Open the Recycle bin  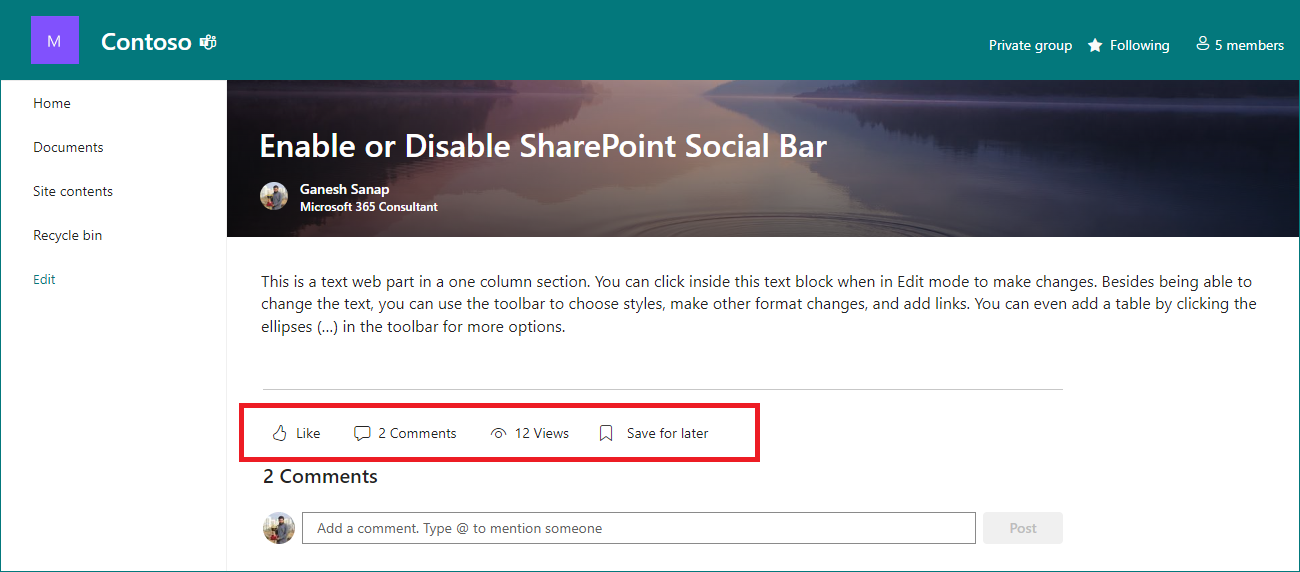pyautogui.click(x=68, y=235)
